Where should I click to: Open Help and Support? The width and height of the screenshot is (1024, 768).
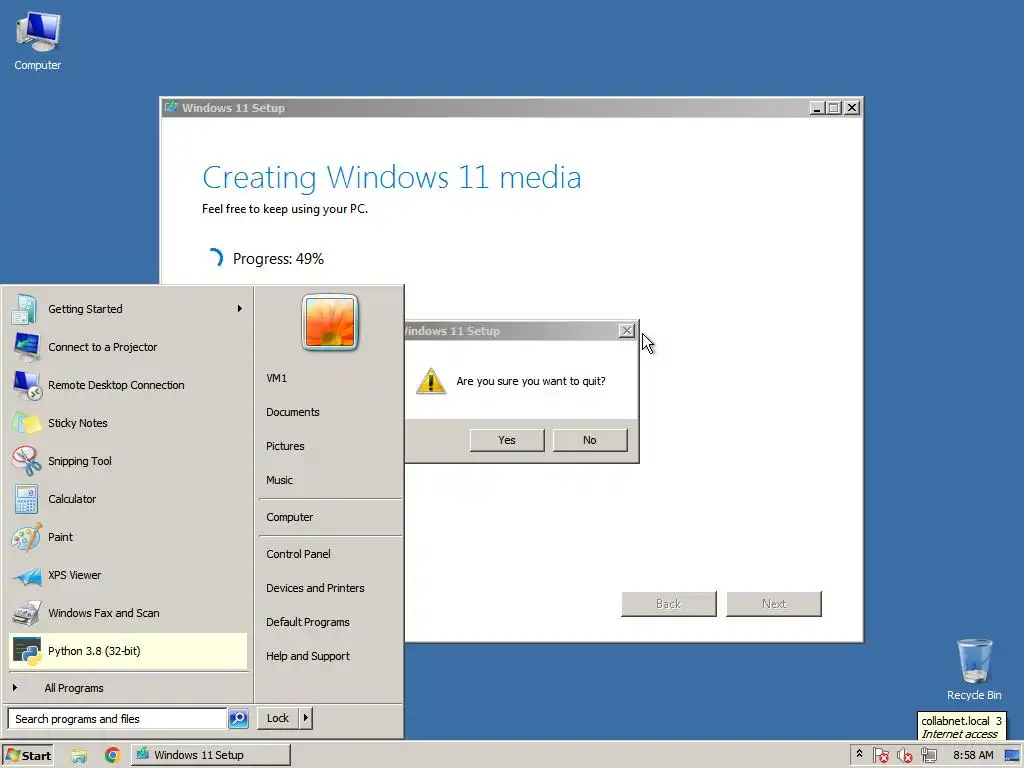tap(308, 656)
